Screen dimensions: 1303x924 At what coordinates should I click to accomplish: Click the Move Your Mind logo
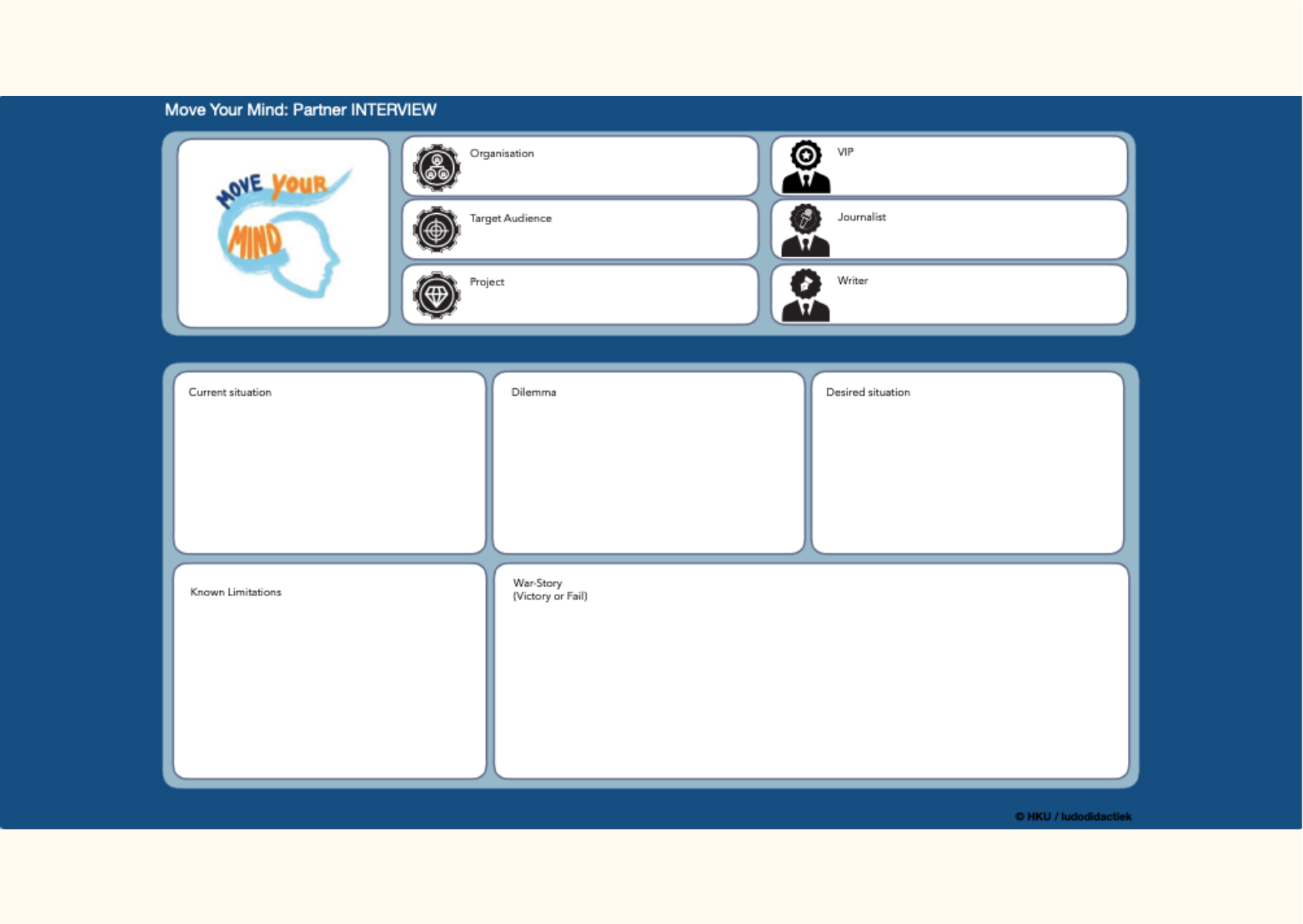[x=283, y=233]
